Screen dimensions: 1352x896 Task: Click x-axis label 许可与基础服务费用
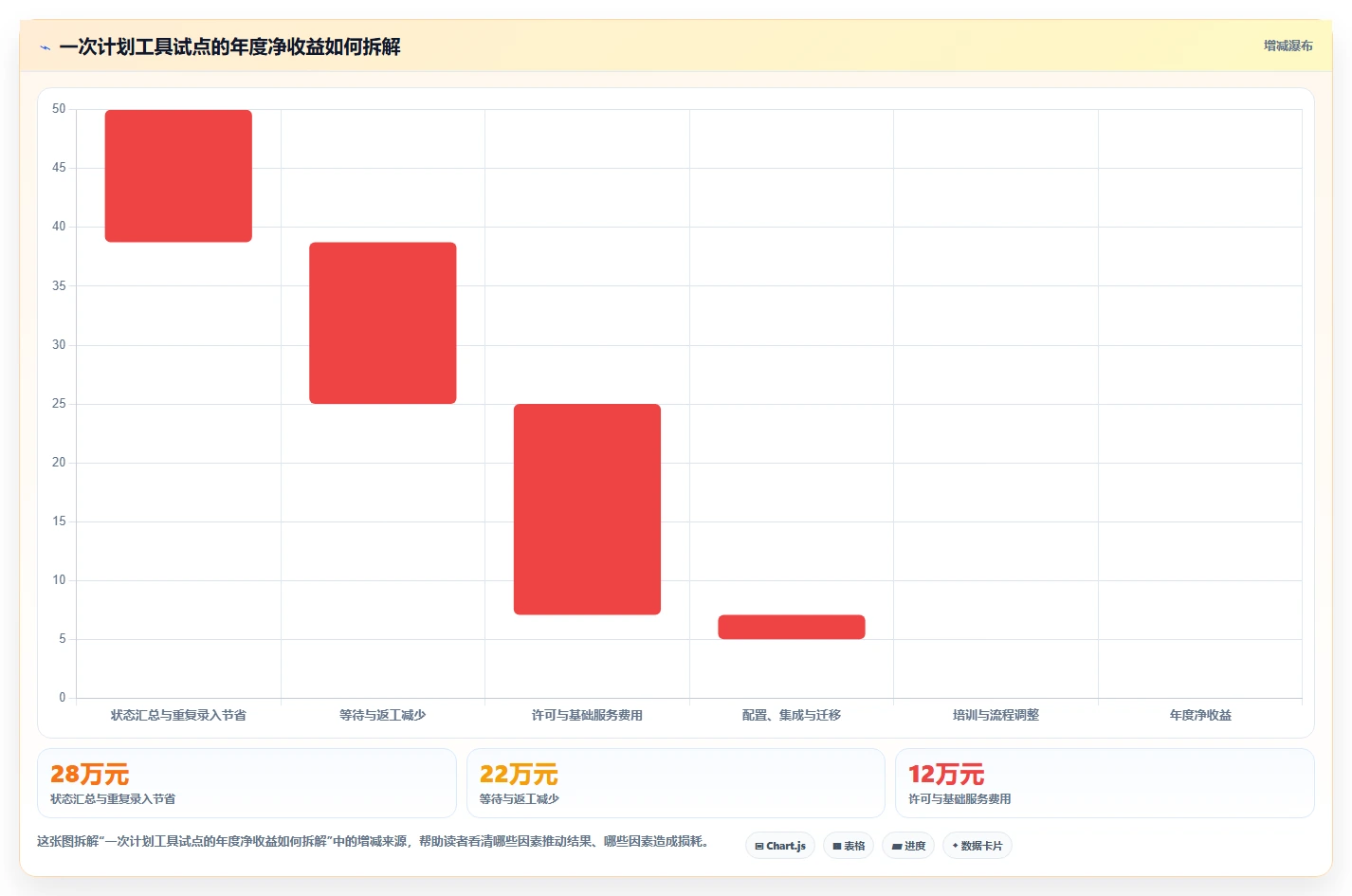point(587,715)
